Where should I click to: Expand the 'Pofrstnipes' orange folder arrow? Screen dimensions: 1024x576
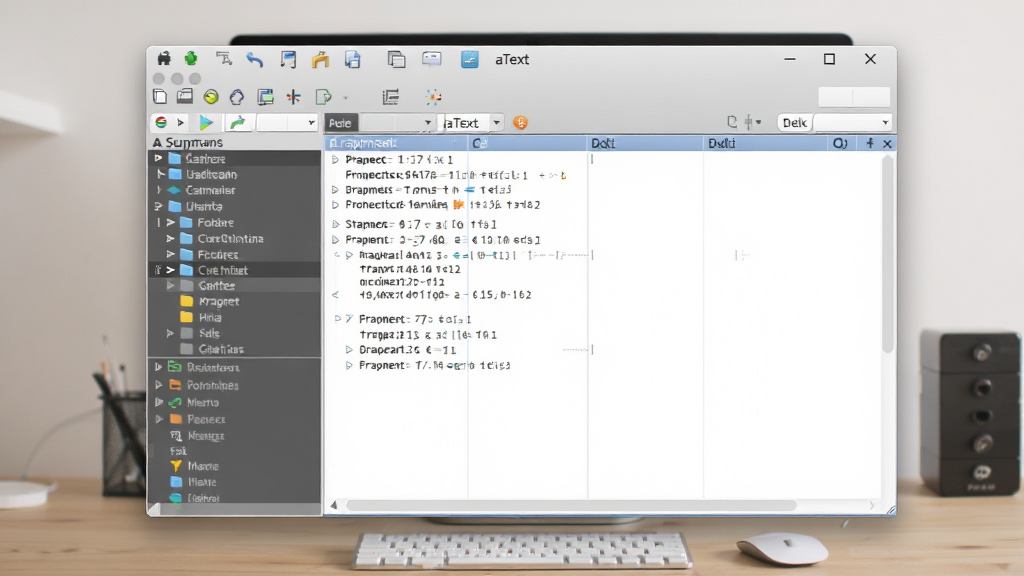click(159, 385)
